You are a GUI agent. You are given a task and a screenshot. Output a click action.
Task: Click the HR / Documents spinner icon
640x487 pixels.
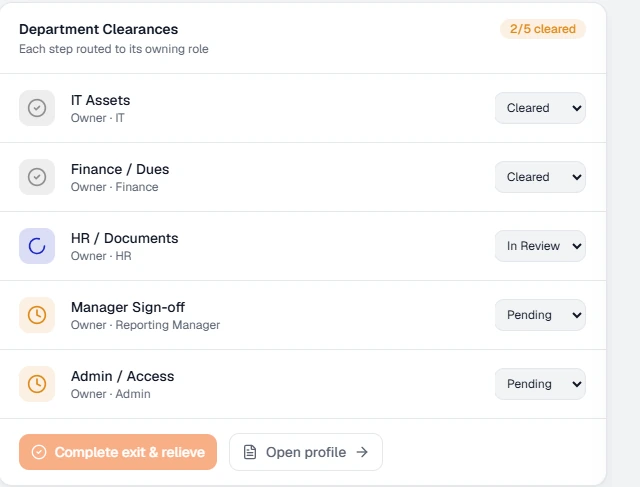click(37, 246)
